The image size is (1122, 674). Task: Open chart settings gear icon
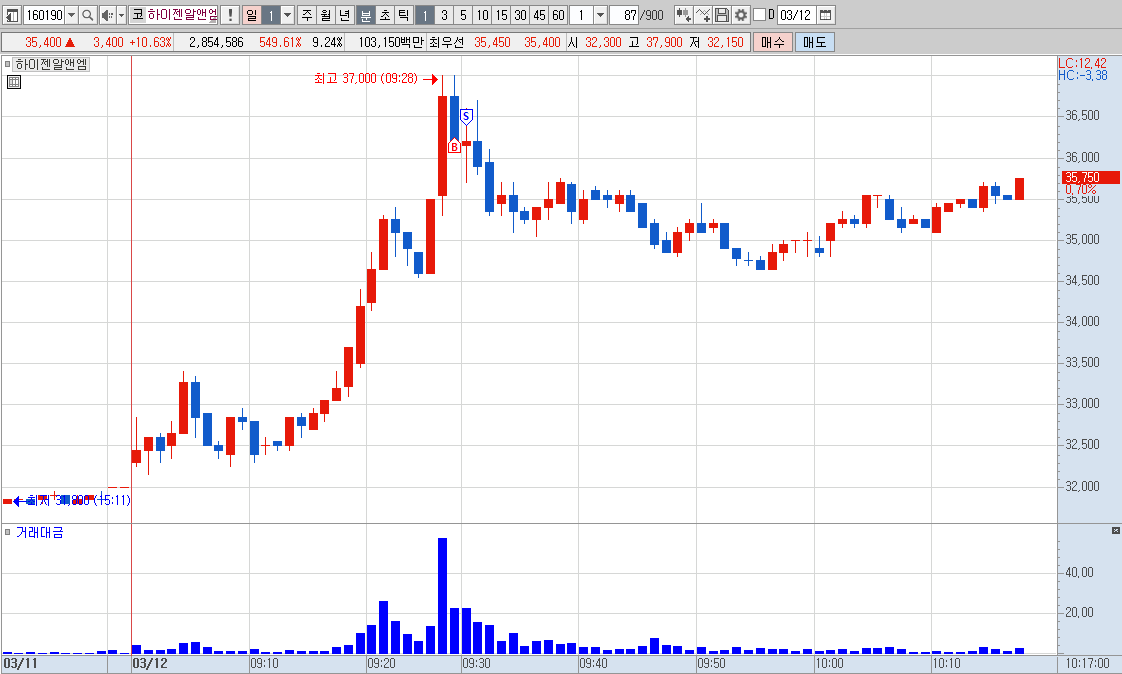pos(741,15)
